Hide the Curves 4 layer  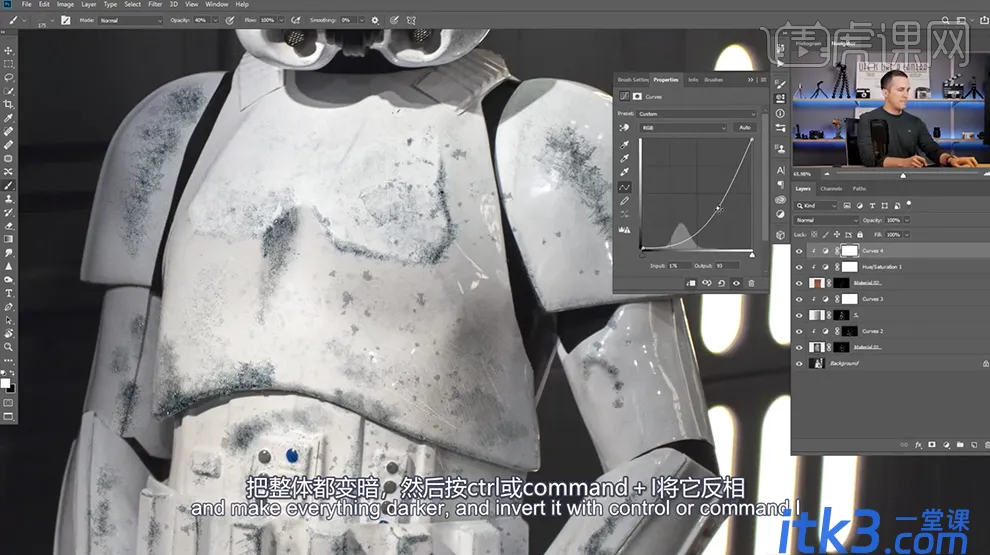pyautogui.click(x=799, y=251)
